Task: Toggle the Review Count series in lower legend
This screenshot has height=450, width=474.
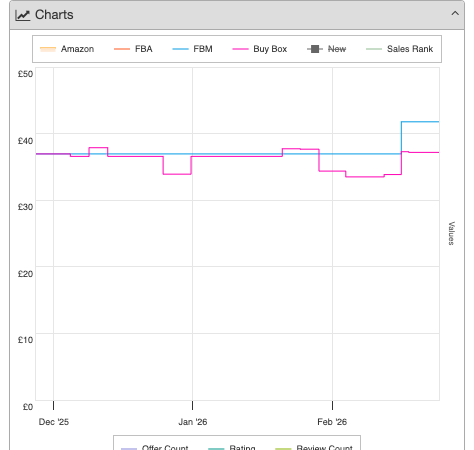Action: [314, 447]
